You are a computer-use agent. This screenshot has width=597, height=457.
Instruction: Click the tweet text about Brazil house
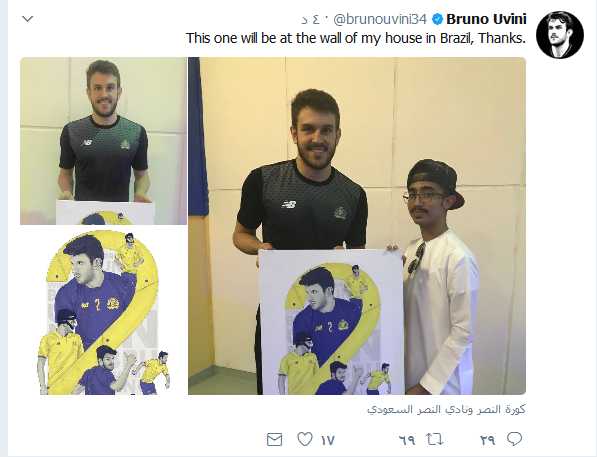click(x=356, y=38)
